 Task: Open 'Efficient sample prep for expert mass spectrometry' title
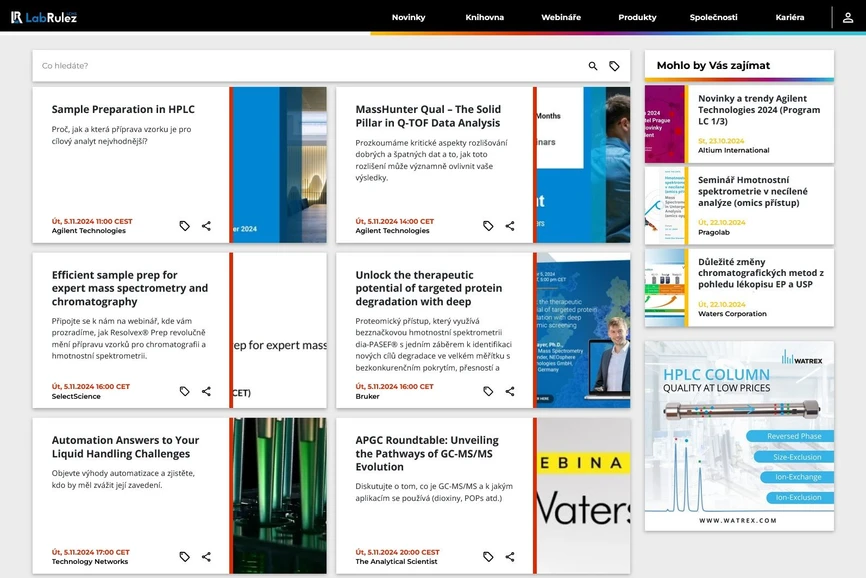point(130,288)
